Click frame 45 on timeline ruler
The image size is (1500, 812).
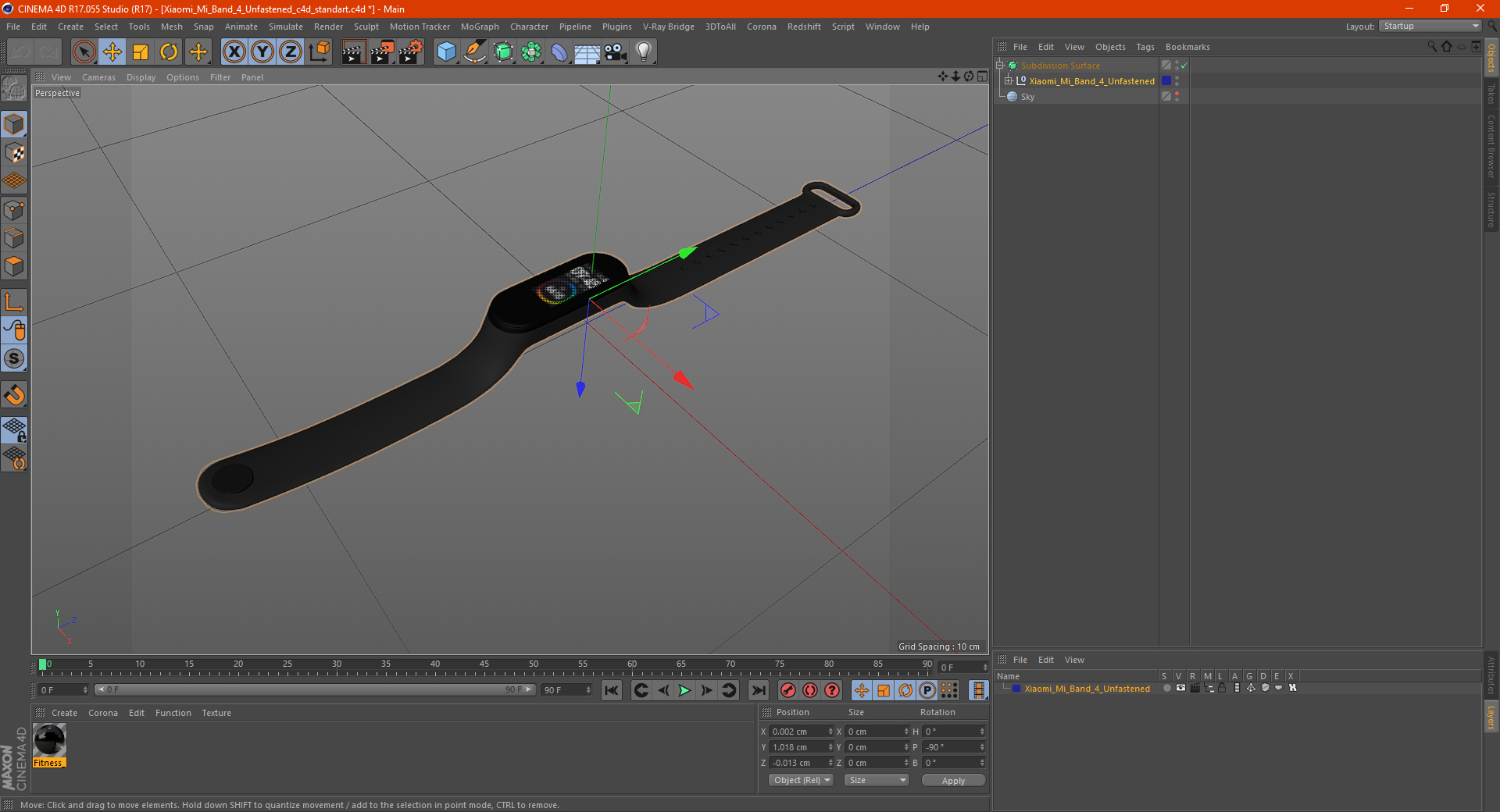484,664
